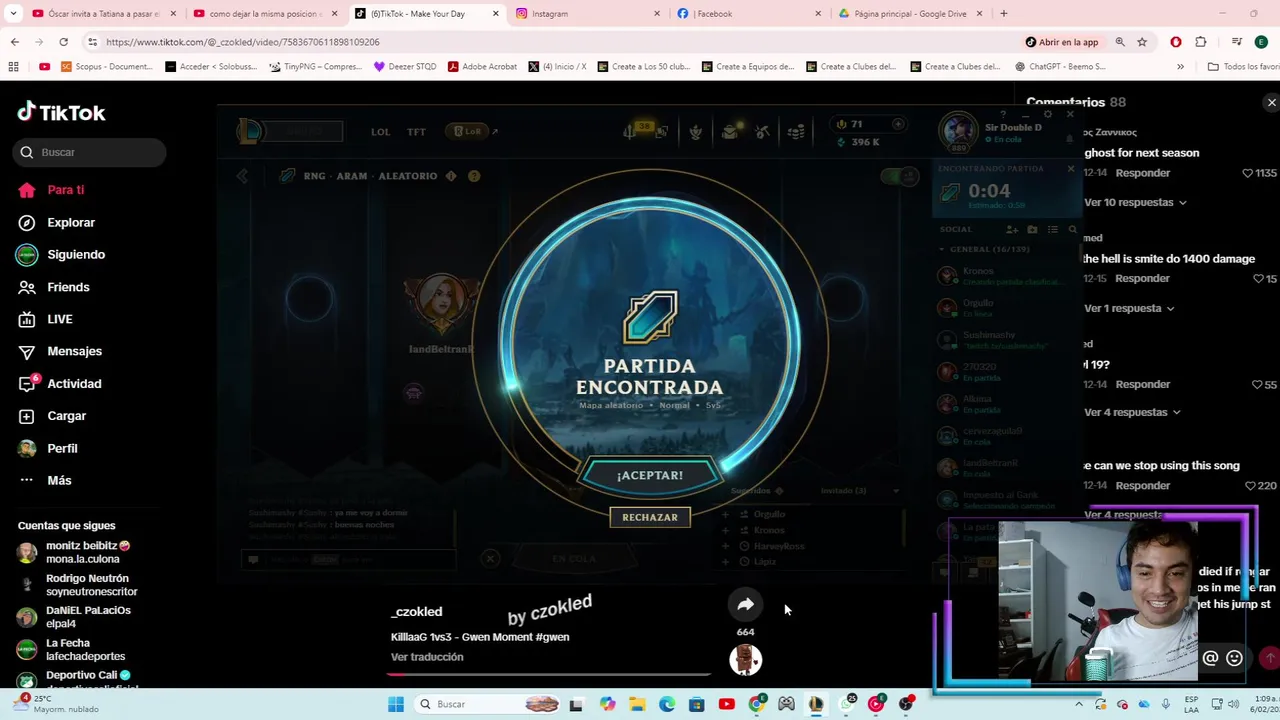This screenshot has height=720, width=1280.
Task: Open the Cargar upload icon
Action: 27,416
